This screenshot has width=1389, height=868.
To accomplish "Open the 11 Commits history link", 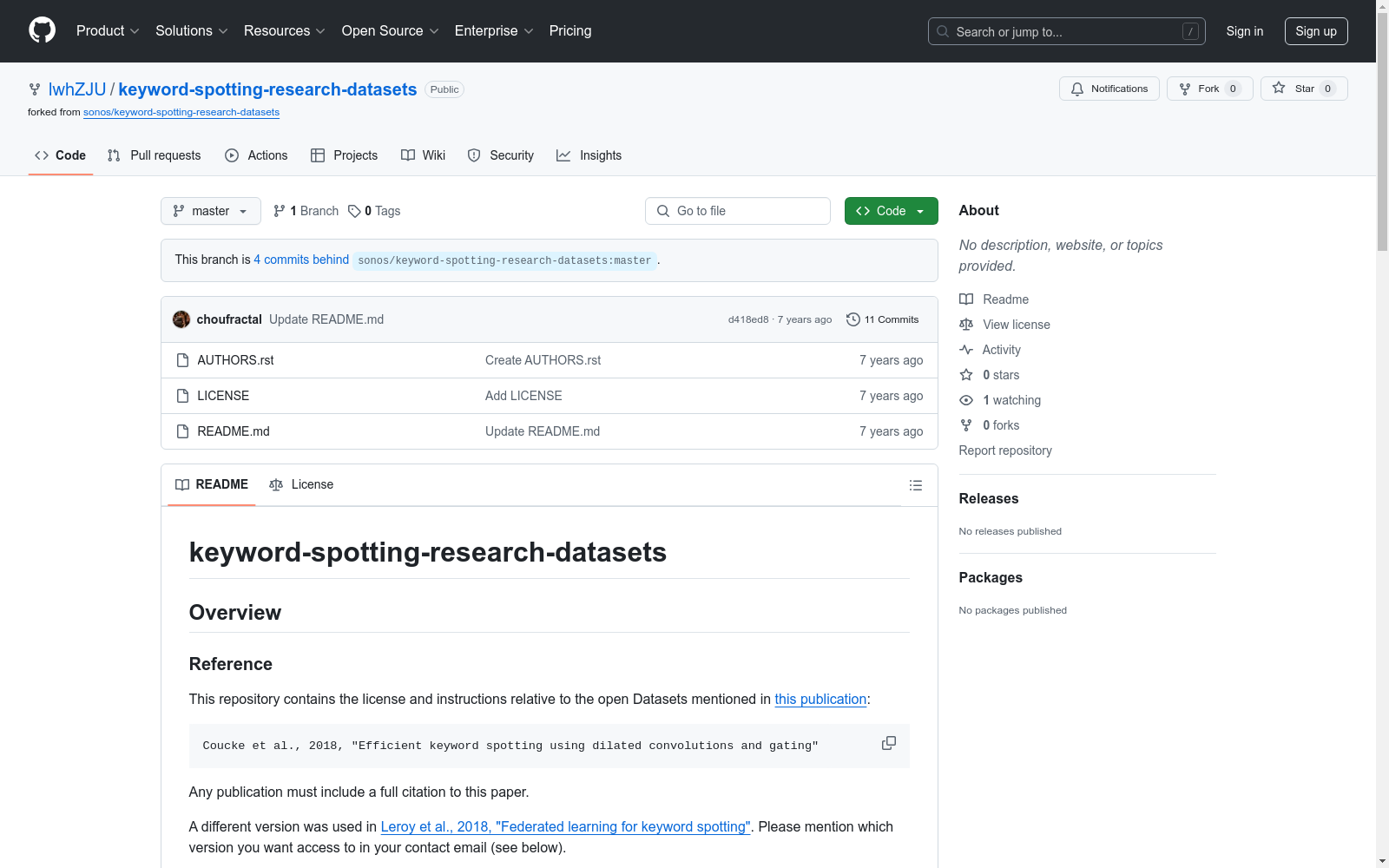I will click(883, 319).
